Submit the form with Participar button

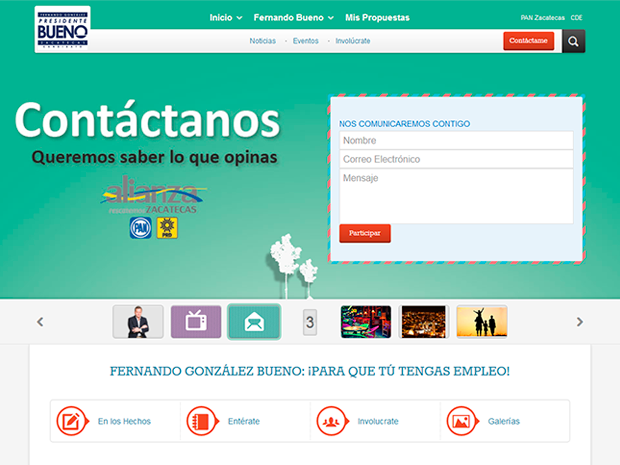365,233
